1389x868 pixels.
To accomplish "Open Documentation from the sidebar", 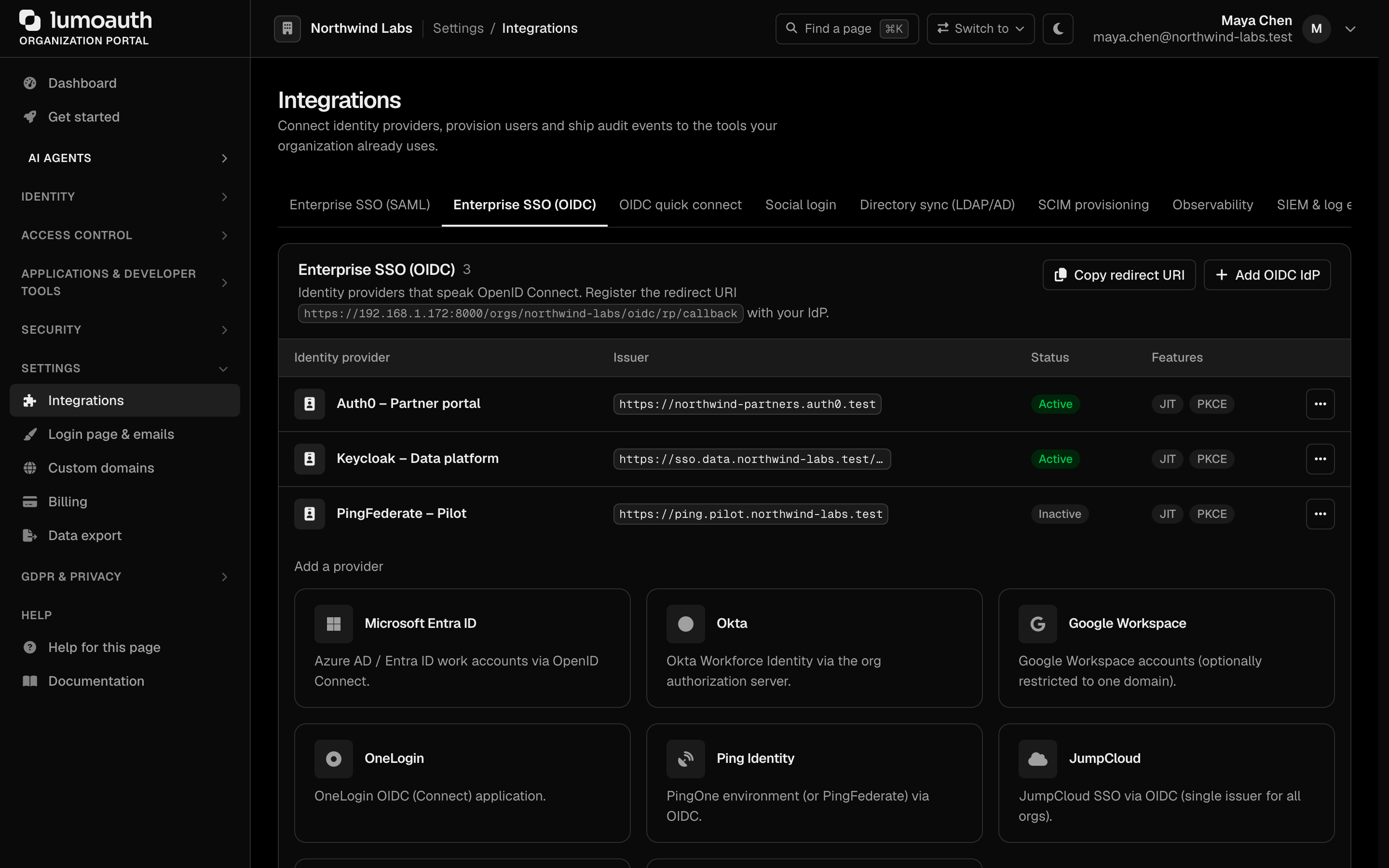I will pos(124,681).
